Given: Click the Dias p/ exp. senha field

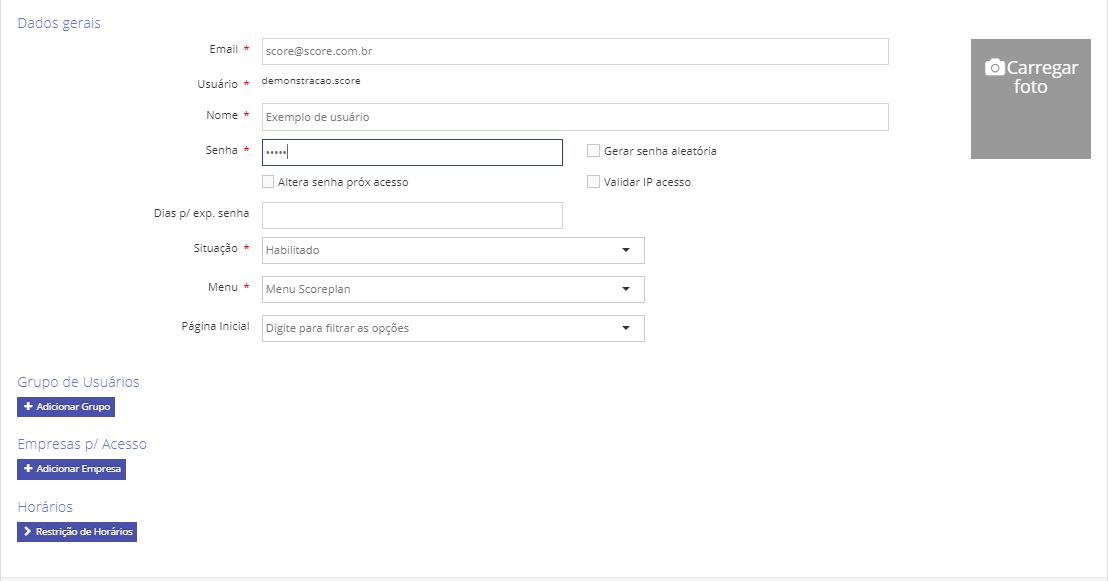Looking at the screenshot, I should coord(412,215).
